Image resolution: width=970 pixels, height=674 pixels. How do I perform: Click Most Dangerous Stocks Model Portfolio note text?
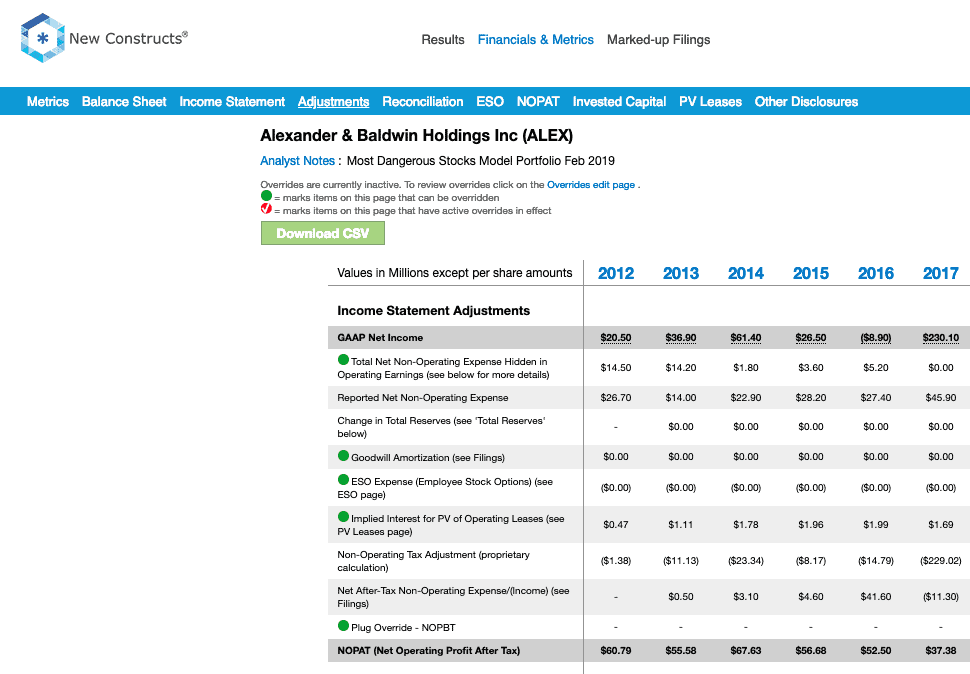coord(481,161)
